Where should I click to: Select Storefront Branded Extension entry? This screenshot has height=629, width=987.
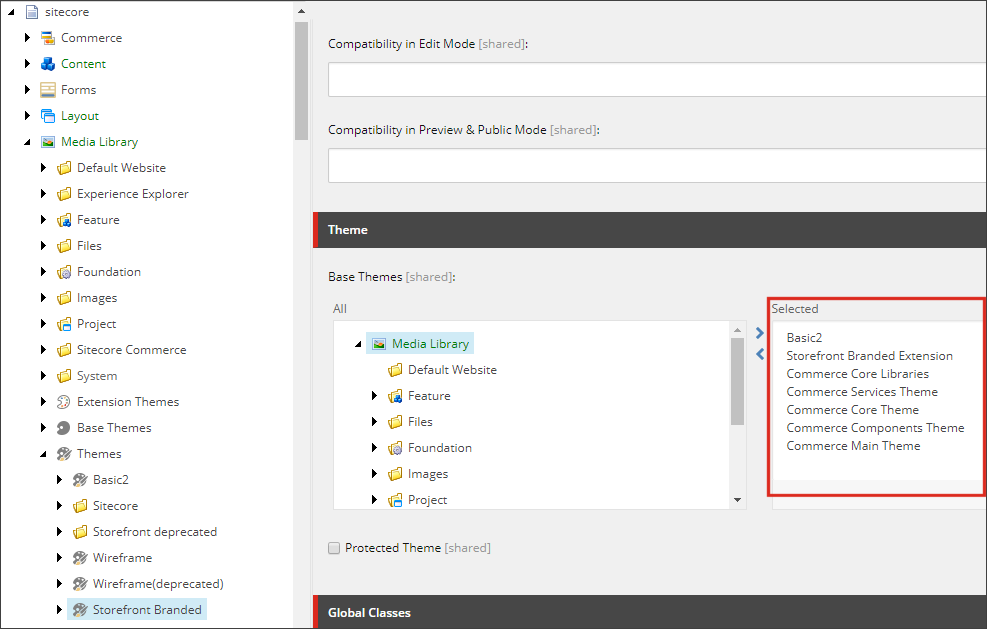[x=869, y=356]
